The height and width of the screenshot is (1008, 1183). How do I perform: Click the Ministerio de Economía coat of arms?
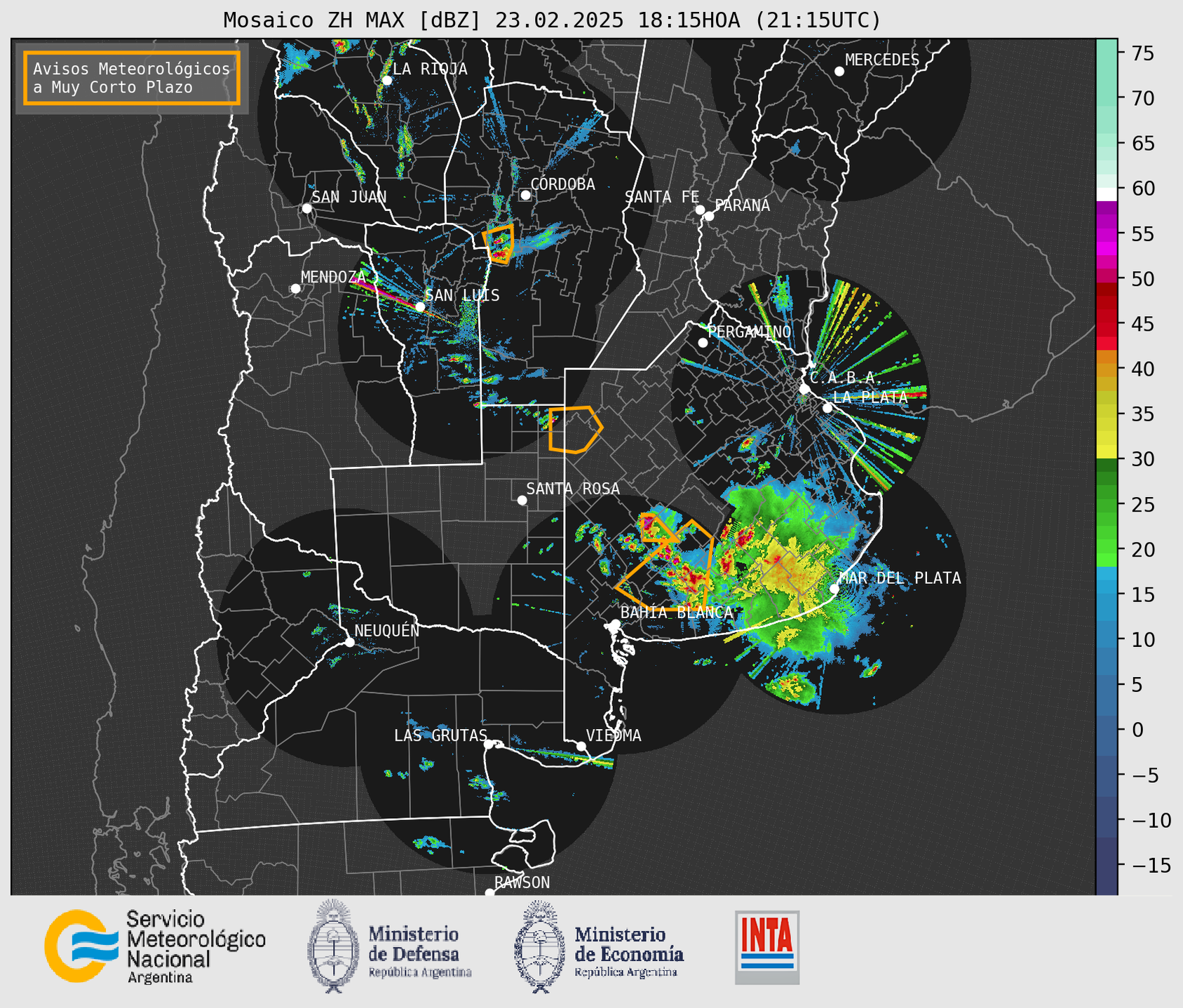540,947
